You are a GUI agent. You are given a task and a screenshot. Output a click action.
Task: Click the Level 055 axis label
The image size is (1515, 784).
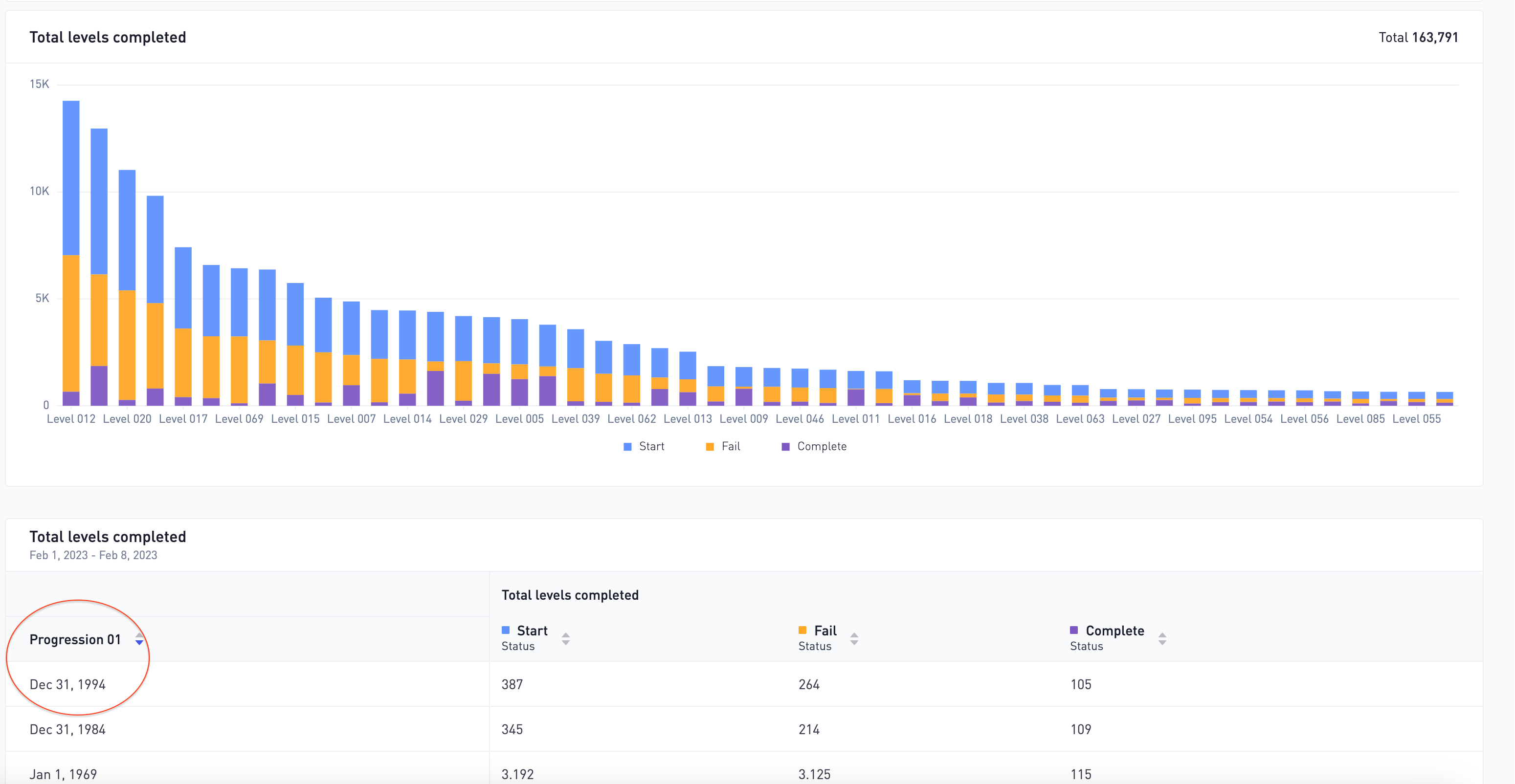pyautogui.click(x=1417, y=419)
